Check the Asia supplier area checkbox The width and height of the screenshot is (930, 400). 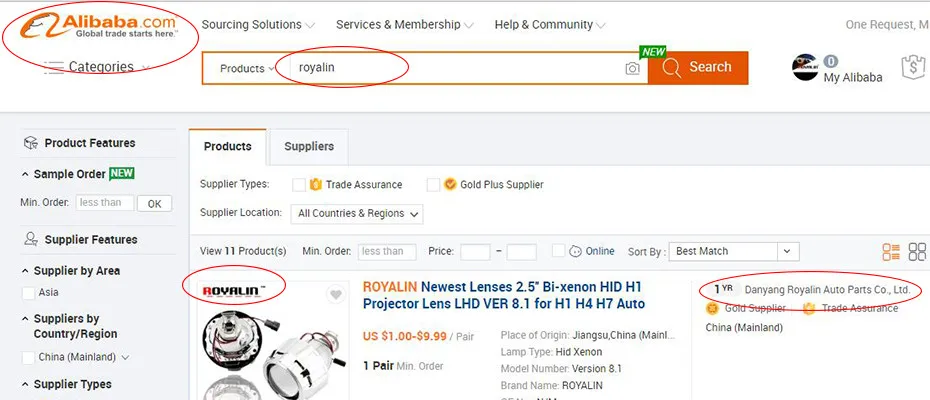28,293
